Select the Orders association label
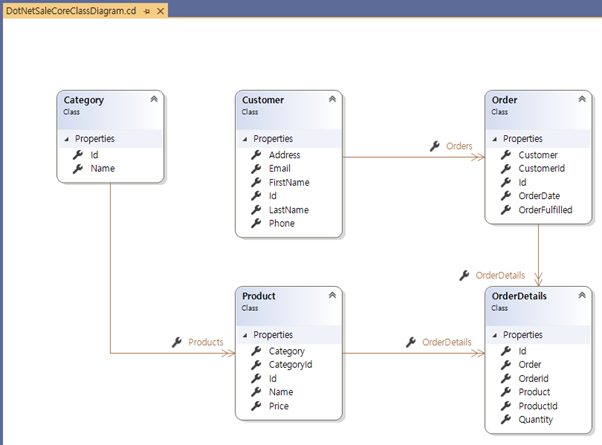This screenshot has width=602, height=445. coord(459,146)
